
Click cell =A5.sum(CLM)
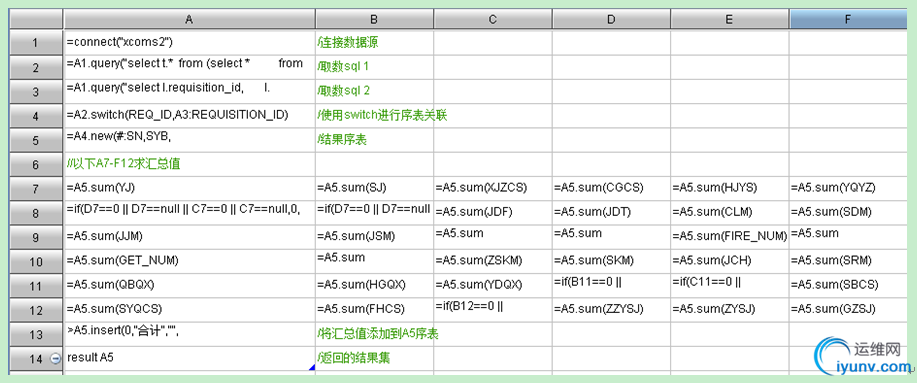tap(729, 213)
